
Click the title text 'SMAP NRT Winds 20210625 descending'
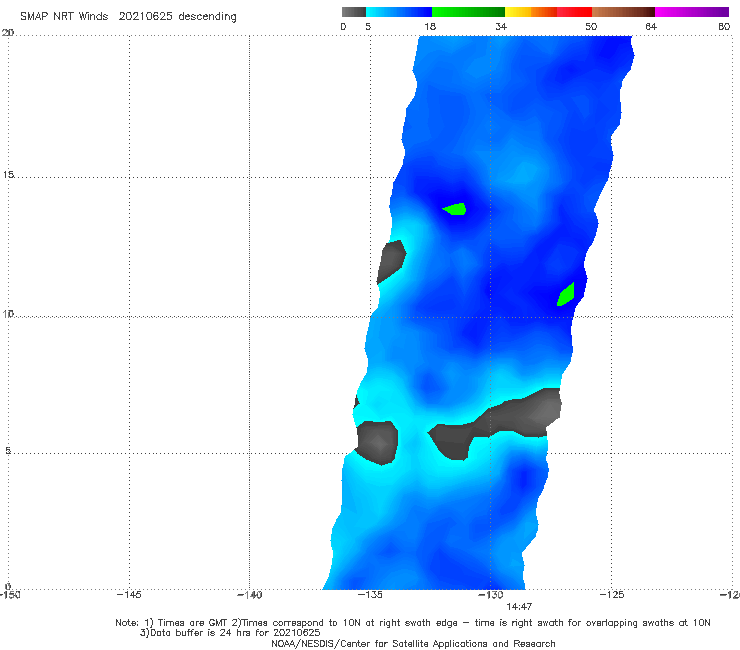128,17
